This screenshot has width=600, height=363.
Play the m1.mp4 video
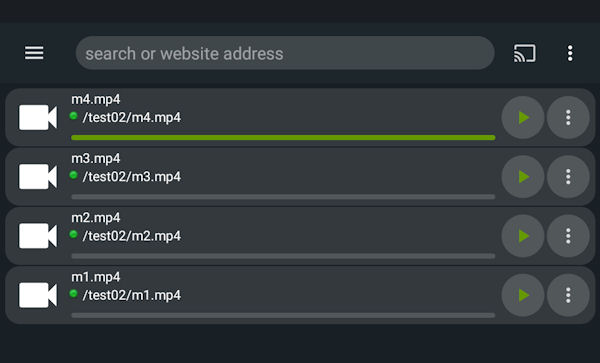click(523, 295)
